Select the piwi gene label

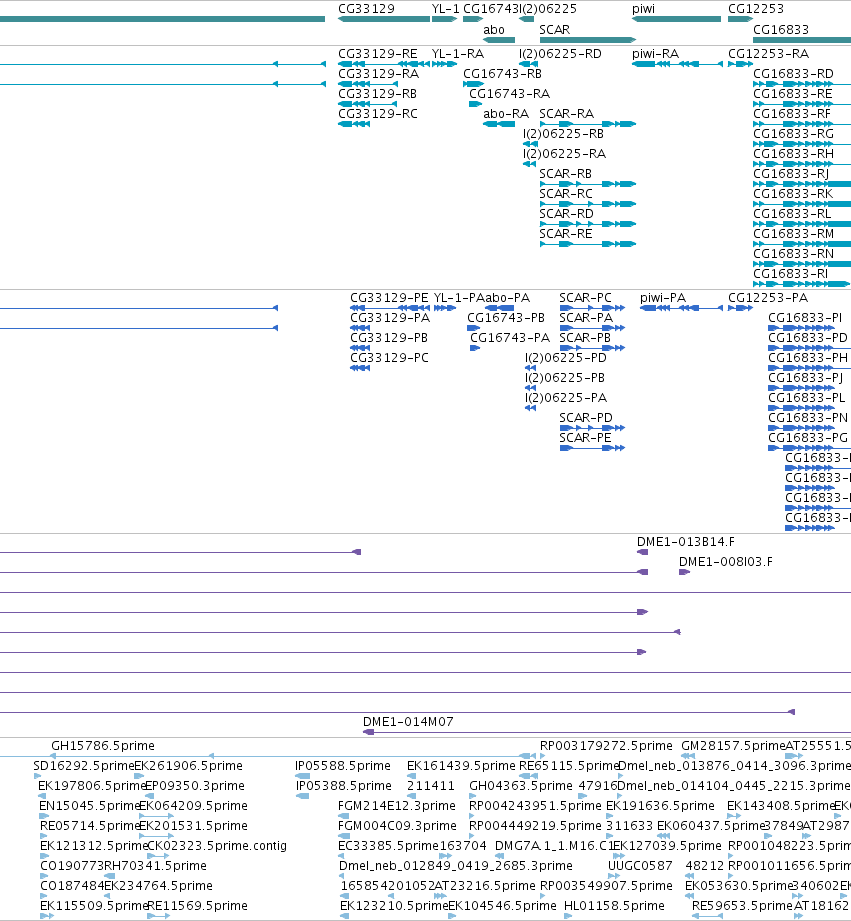[x=643, y=9]
